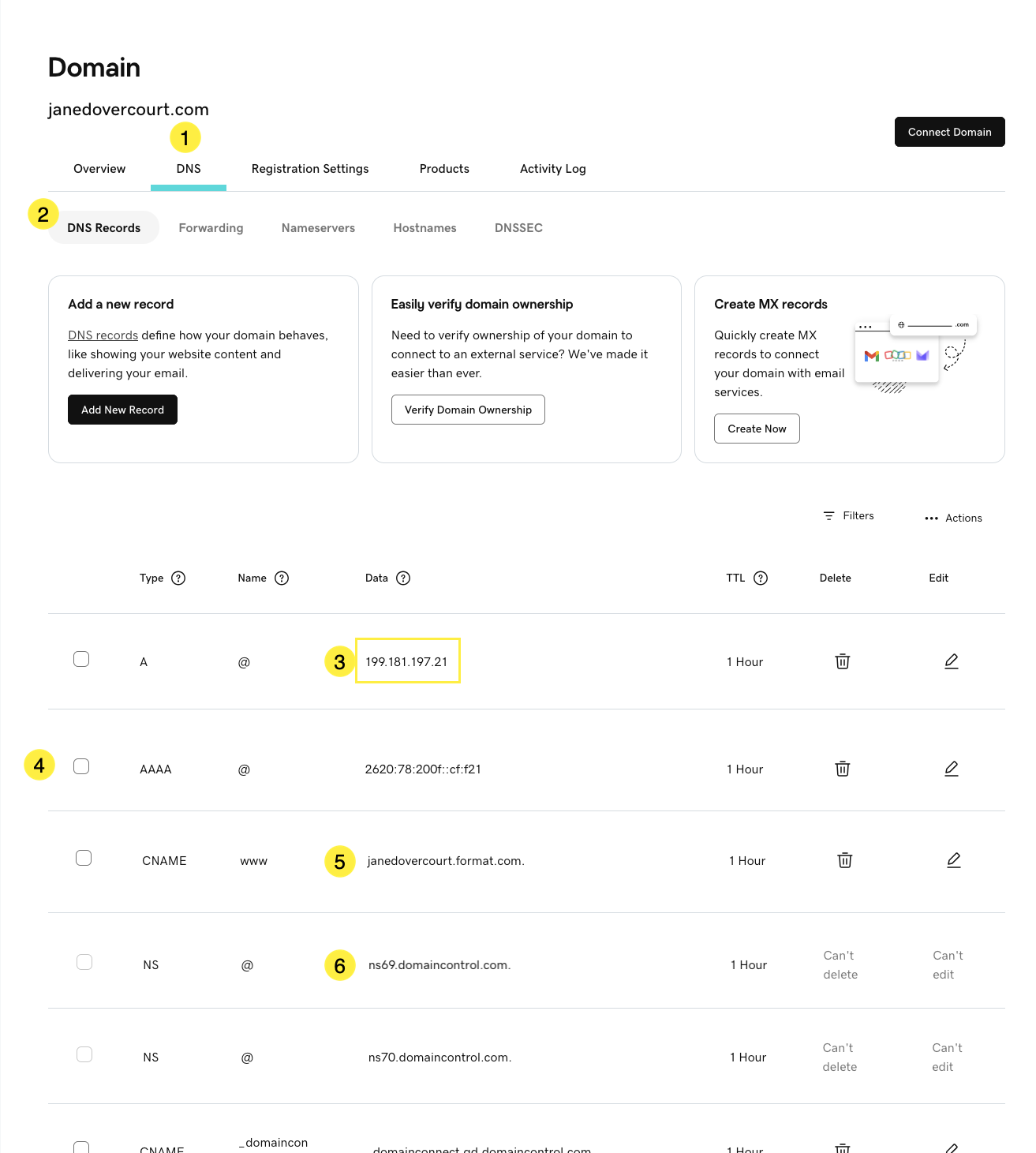Screen dimensions: 1036x1153
Task: Expand the Actions three-dot menu
Action: pyautogui.click(x=953, y=518)
